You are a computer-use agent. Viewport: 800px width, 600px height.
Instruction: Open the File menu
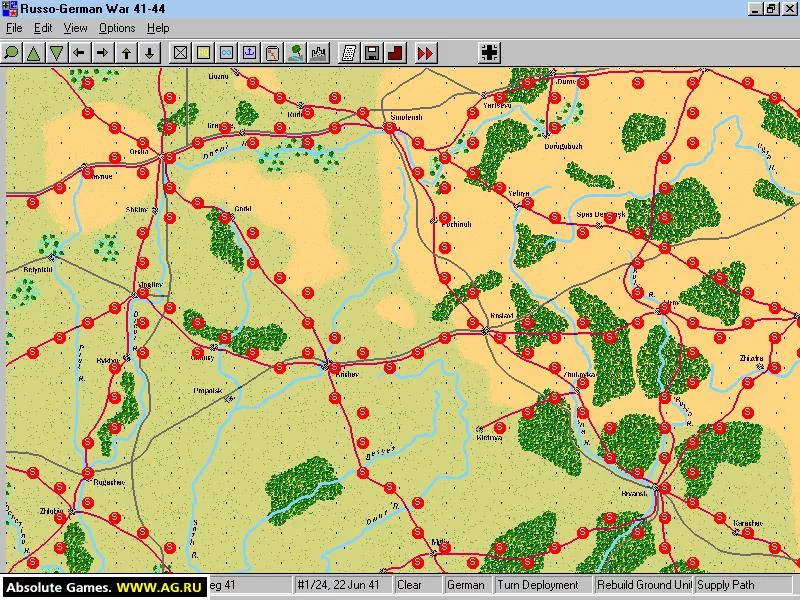(14, 28)
